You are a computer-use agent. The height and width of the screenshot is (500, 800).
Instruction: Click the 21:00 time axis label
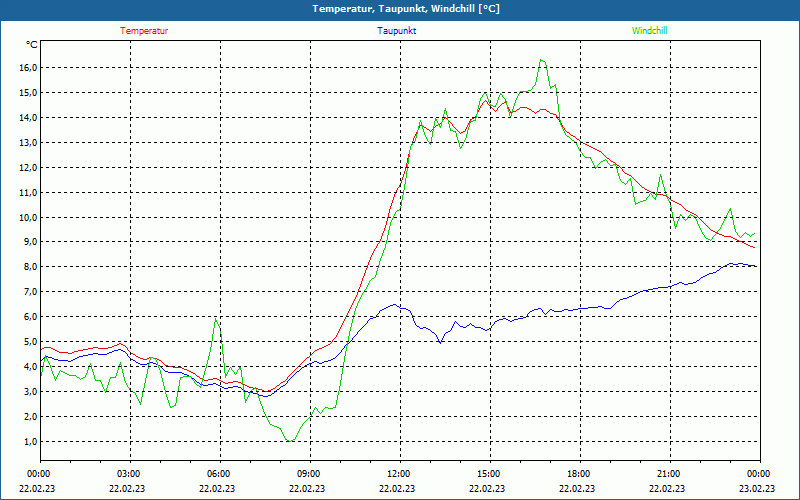(668, 474)
